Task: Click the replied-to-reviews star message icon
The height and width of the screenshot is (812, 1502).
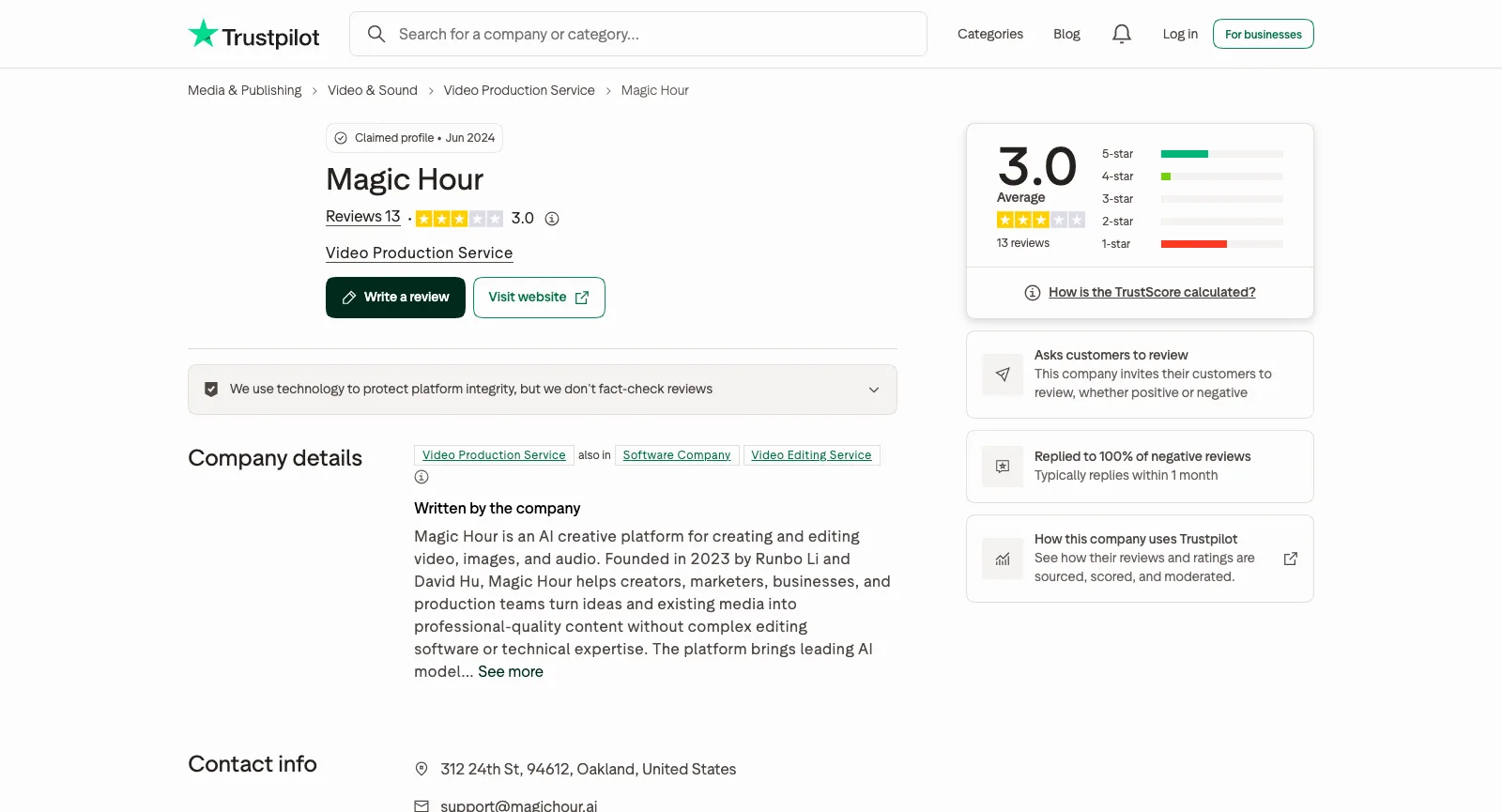Action: 1003,467
